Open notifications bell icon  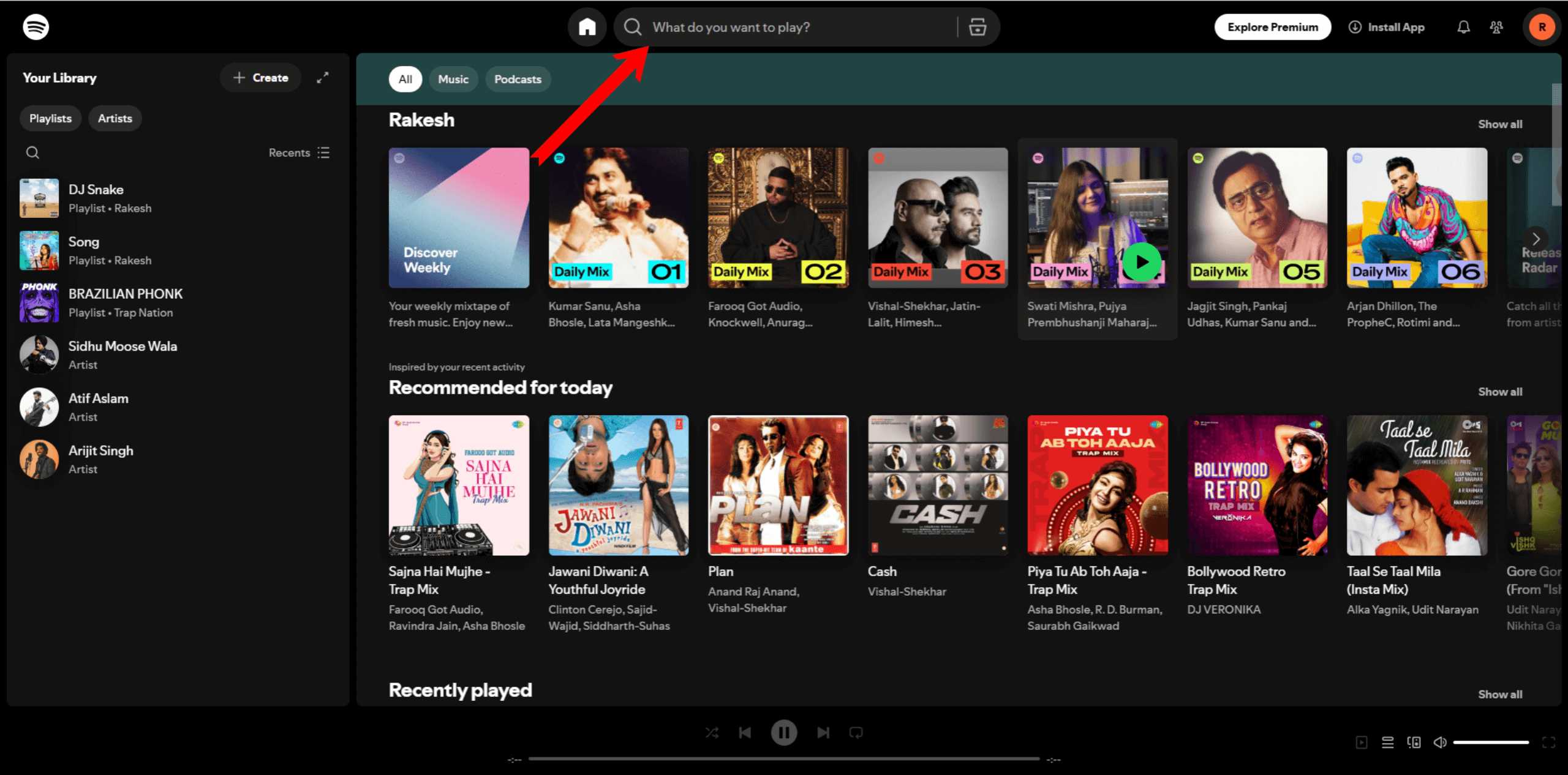pyautogui.click(x=1463, y=27)
